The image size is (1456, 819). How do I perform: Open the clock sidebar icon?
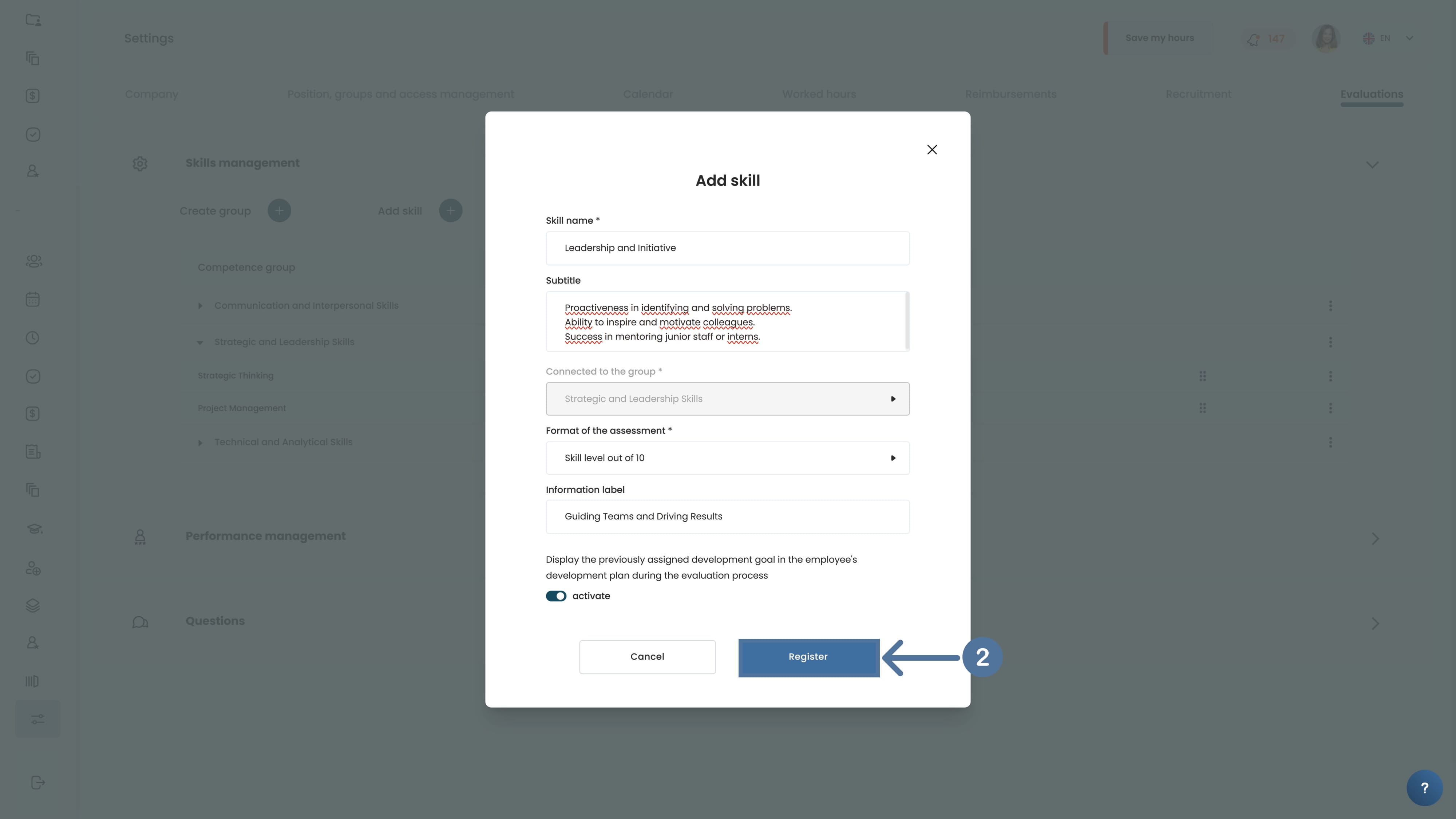33,338
